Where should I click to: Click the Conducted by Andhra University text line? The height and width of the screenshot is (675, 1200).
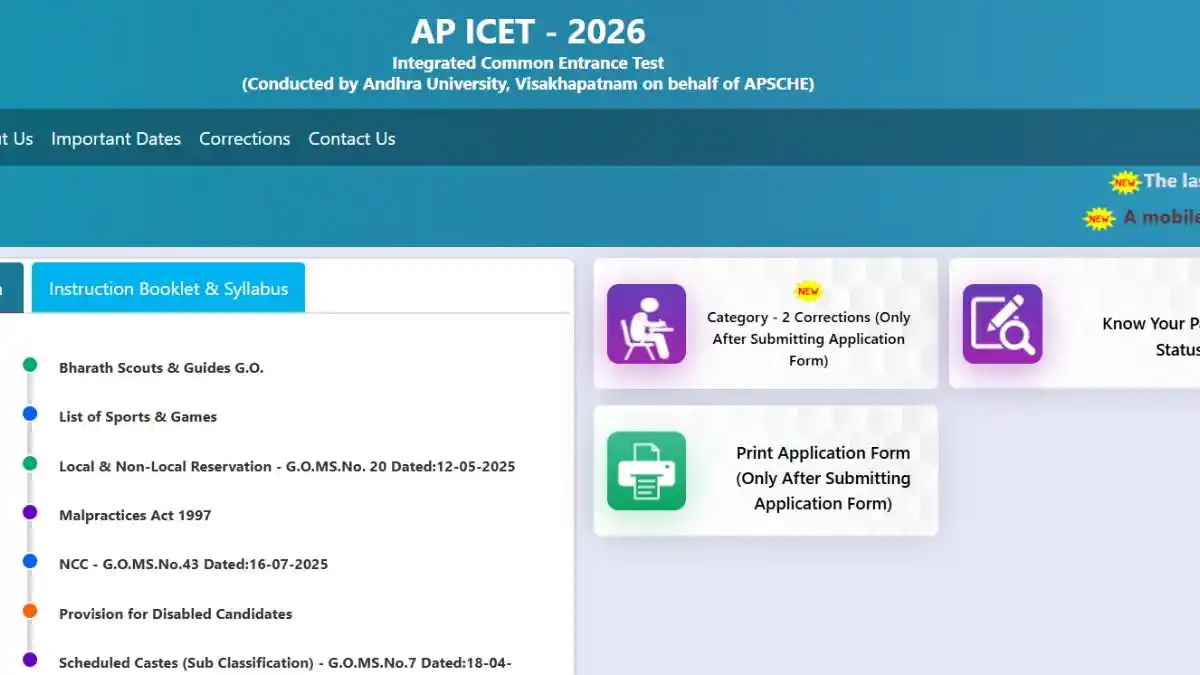(528, 84)
